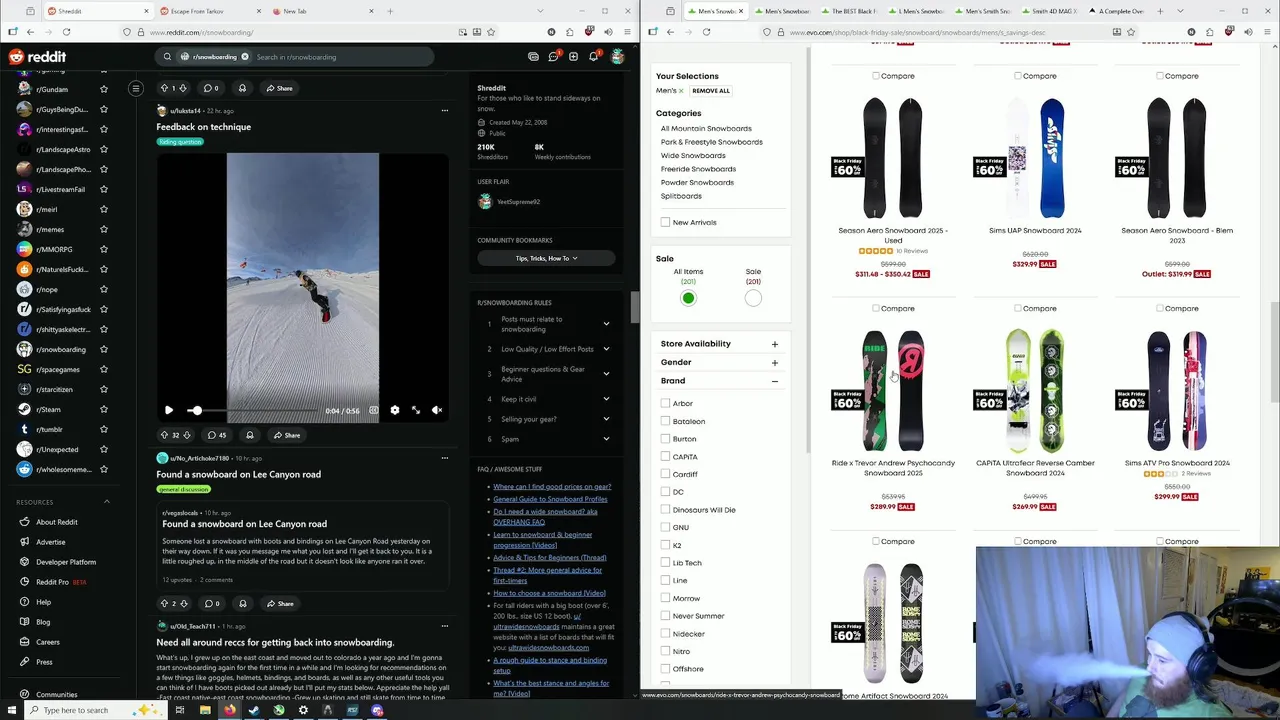This screenshot has height=720, width=1280.
Task: Open CAPiTA Ultrafear Reverse Camber thumbnail
Action: click(x=1035, y=390)
